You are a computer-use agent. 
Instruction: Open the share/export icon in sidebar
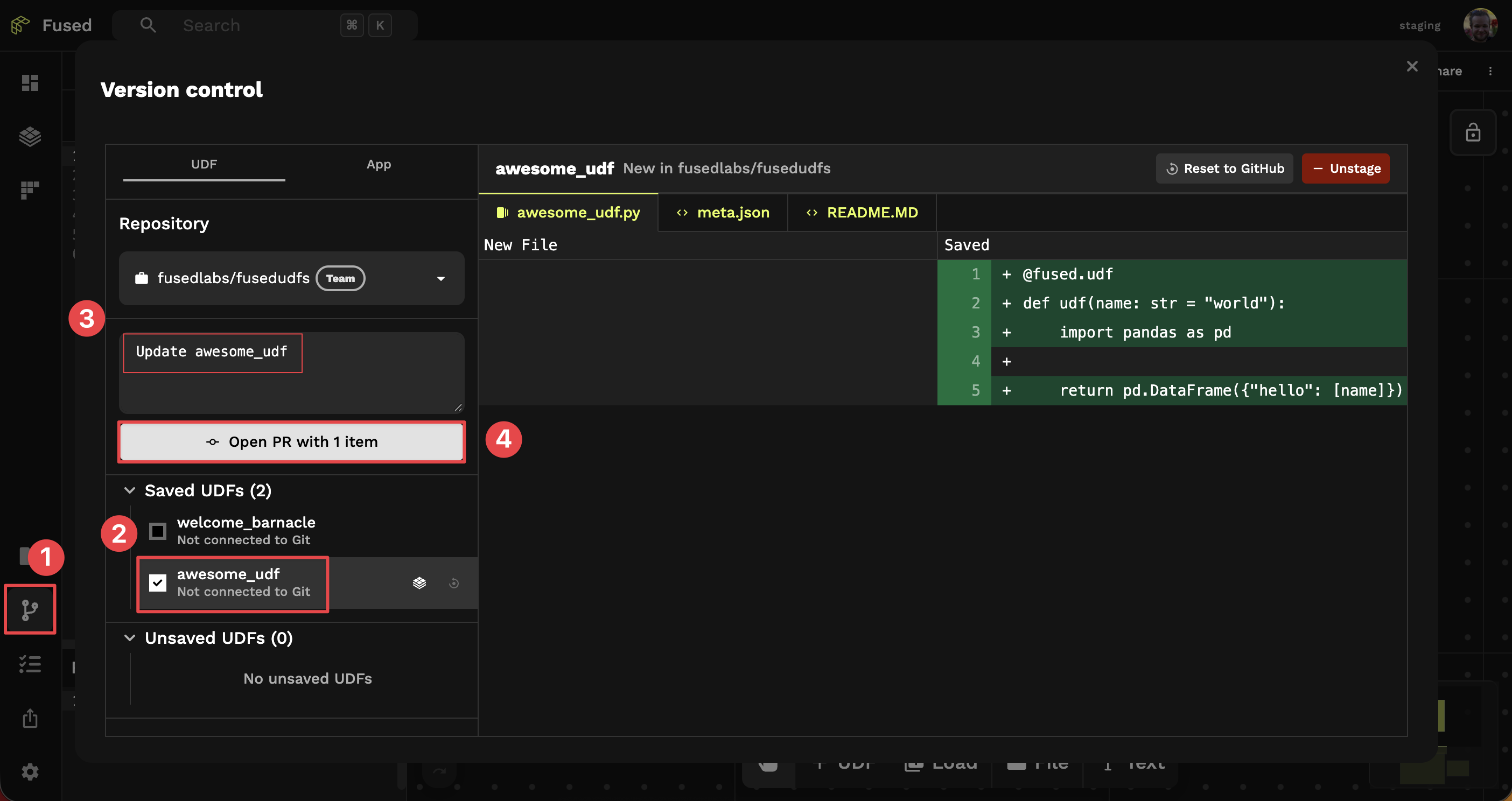pyautogui.click(x=30, y=718)
